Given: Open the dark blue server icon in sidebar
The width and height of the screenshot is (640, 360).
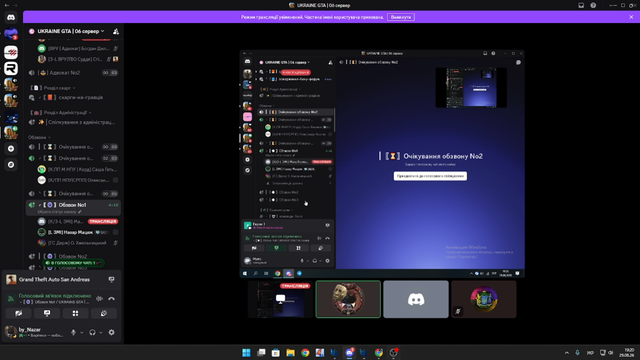Looking at the screenshot, I should pos(11,118).
